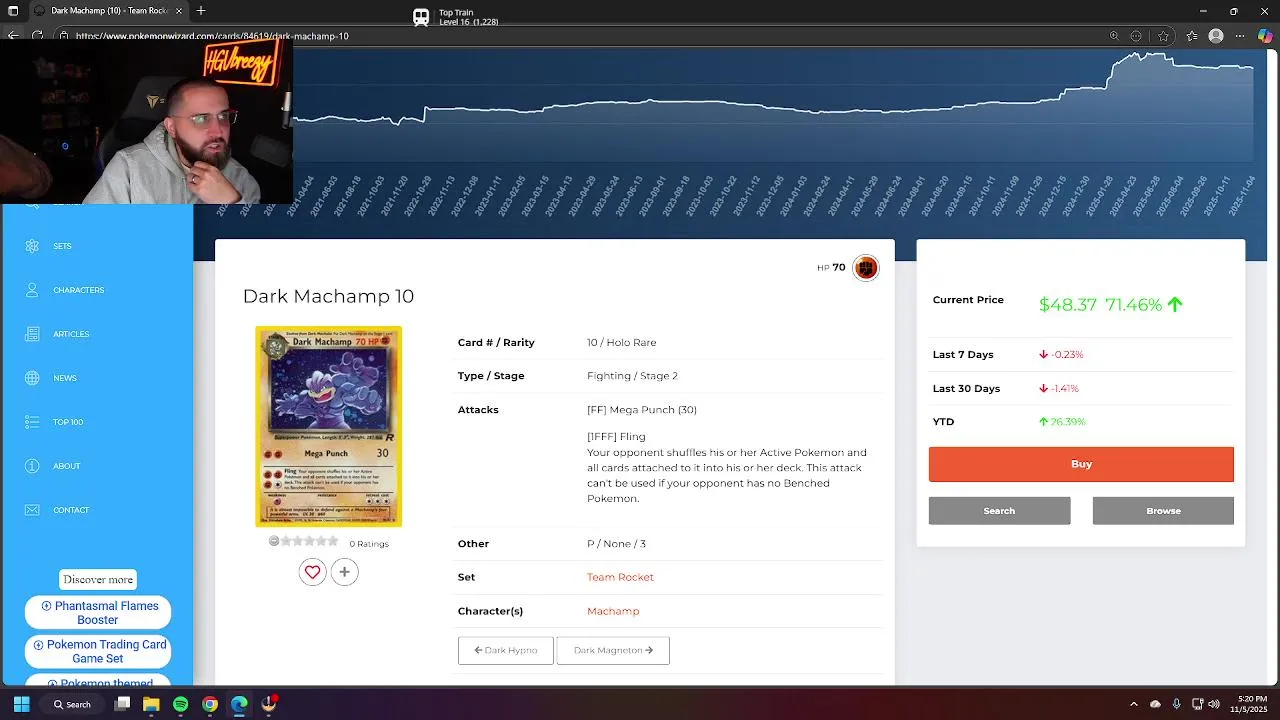1280x720 pixels.
Task: Open the Windows Start menu
Action: [21, 704]
